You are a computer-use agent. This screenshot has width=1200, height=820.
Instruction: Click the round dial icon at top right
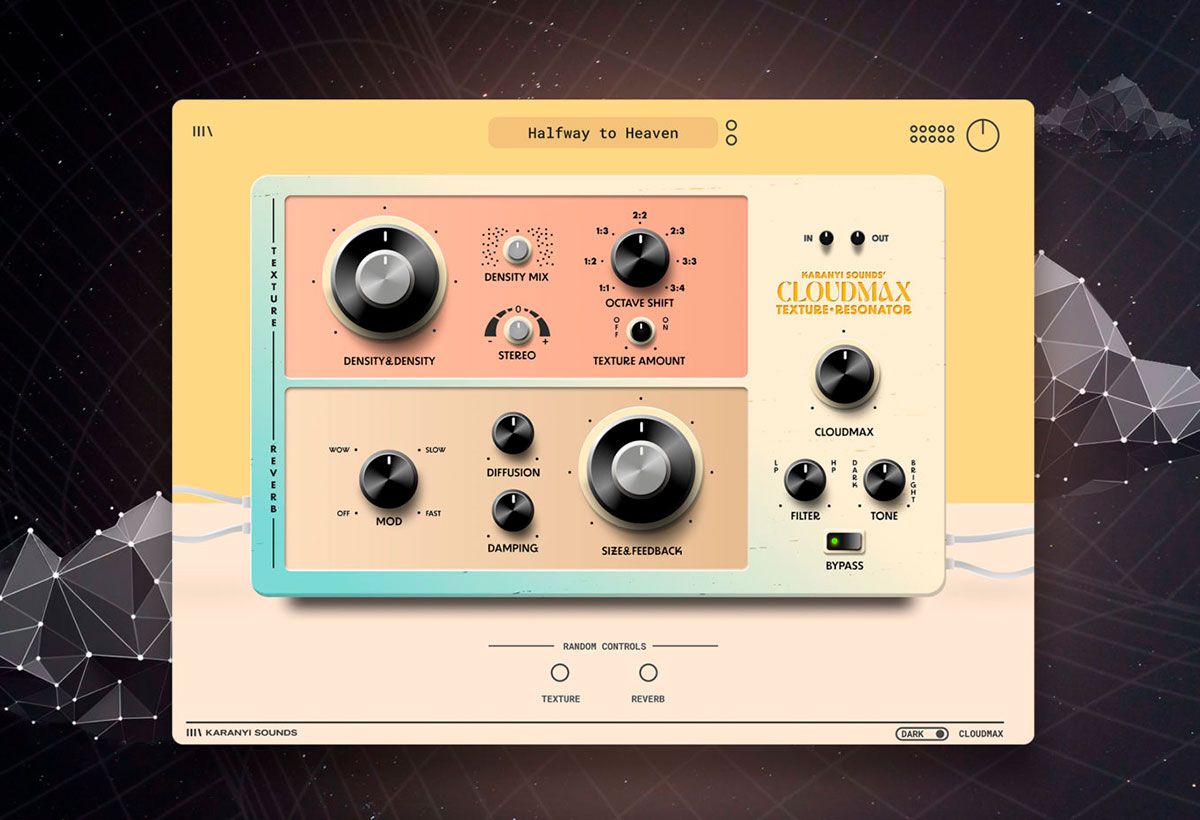tap(983, 135)
